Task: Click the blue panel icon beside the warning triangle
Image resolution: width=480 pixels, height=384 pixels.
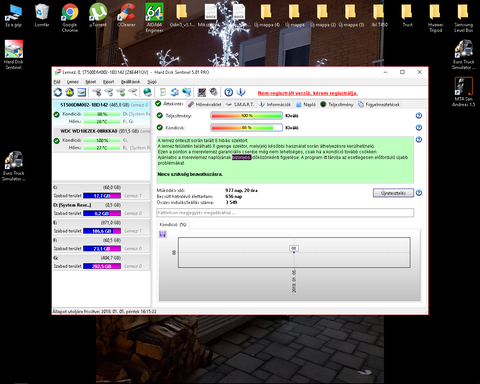Action: tap(82, 92)
